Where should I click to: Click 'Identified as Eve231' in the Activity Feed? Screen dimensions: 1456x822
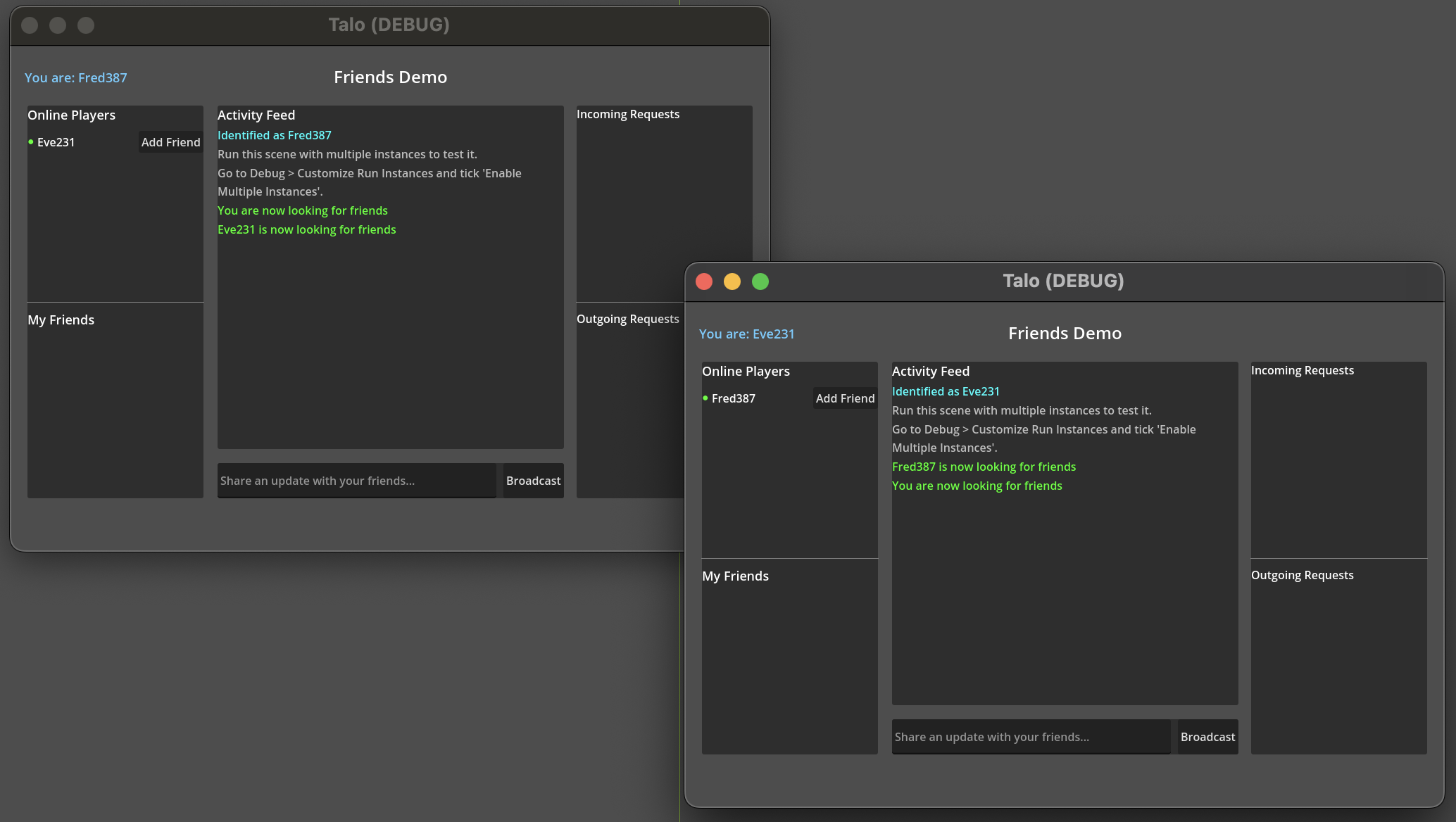tap(946, 391)
